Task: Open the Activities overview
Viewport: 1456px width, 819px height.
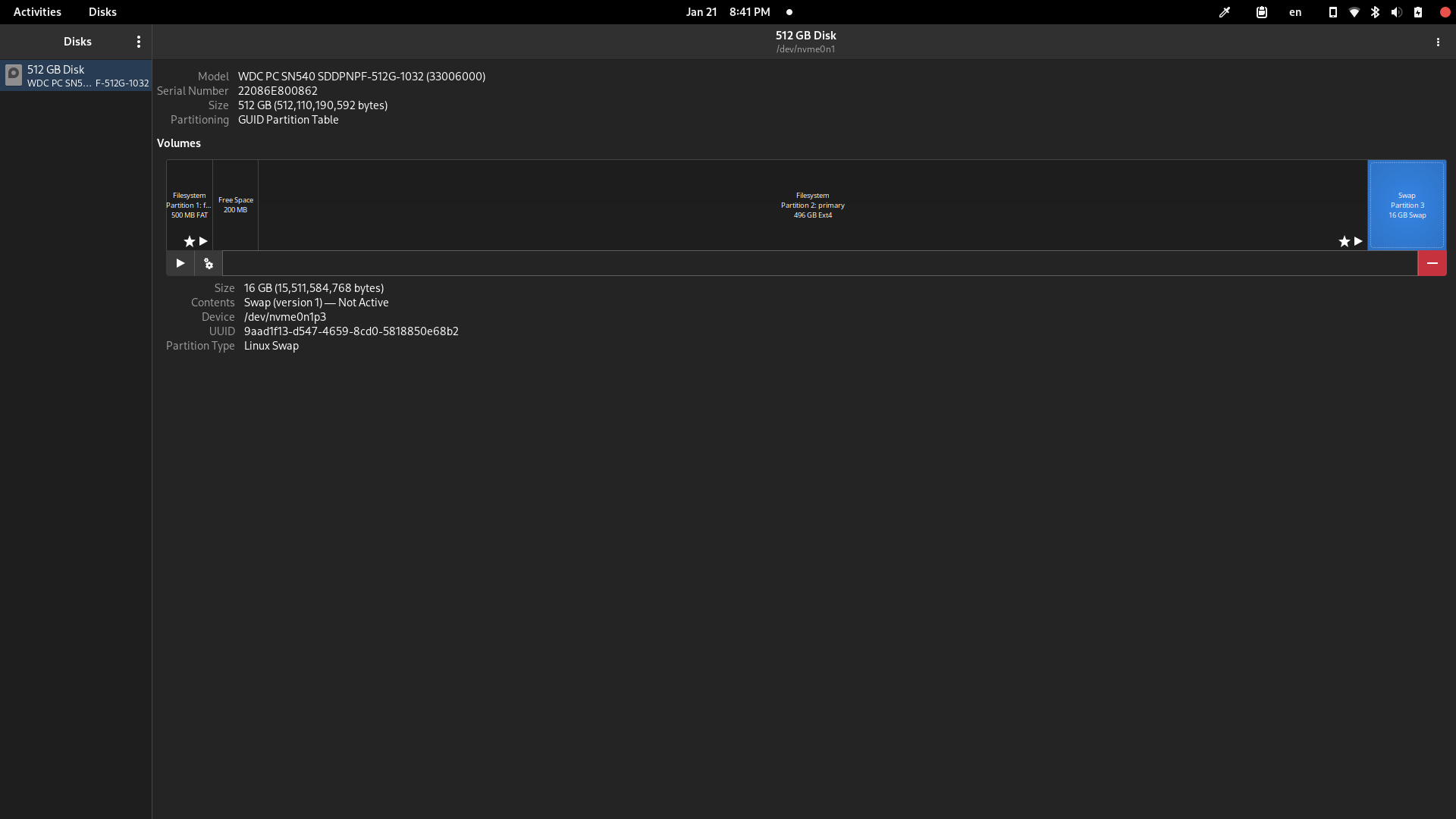Action: click(x=37, y=12)
